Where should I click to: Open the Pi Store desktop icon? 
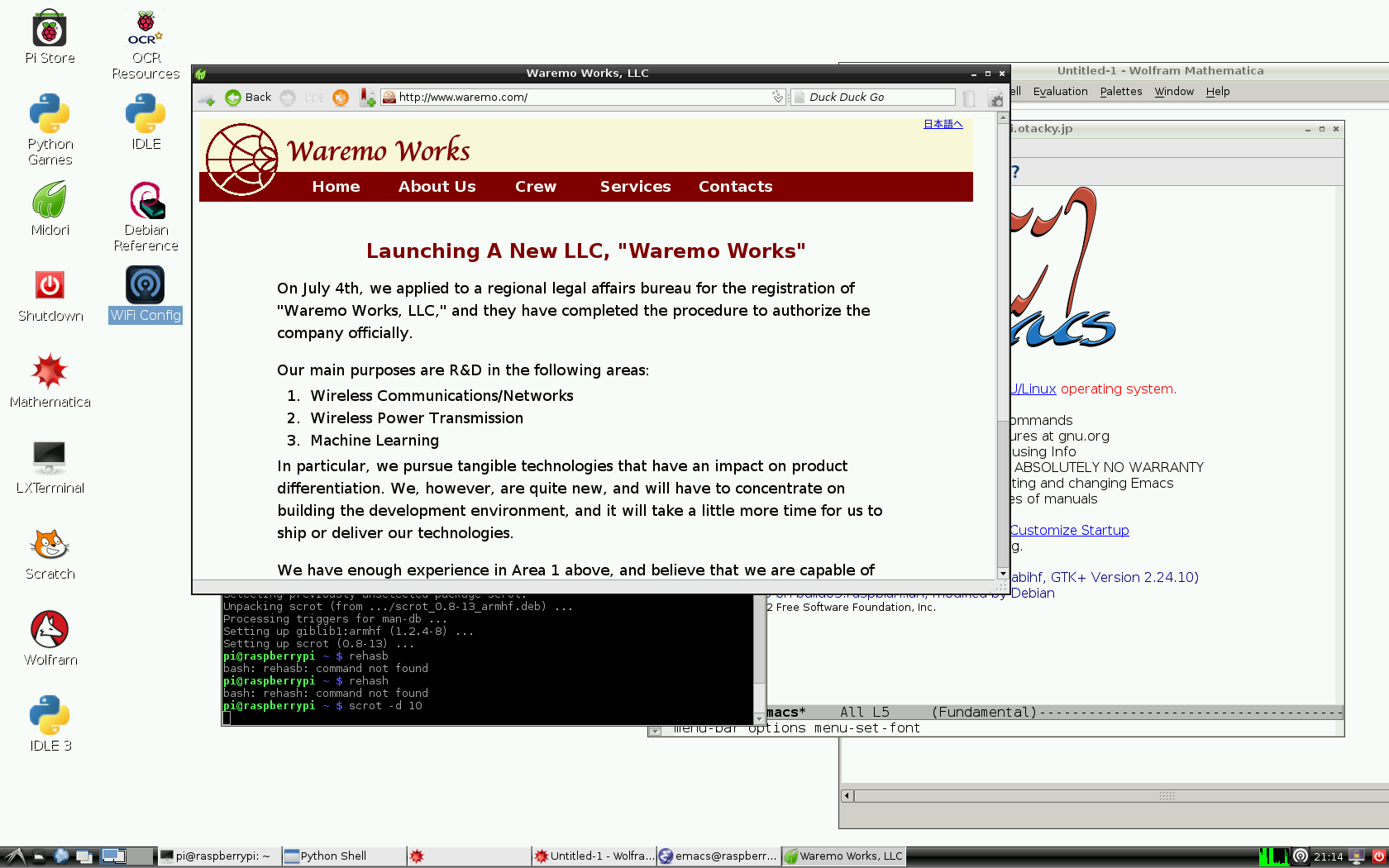50,37
